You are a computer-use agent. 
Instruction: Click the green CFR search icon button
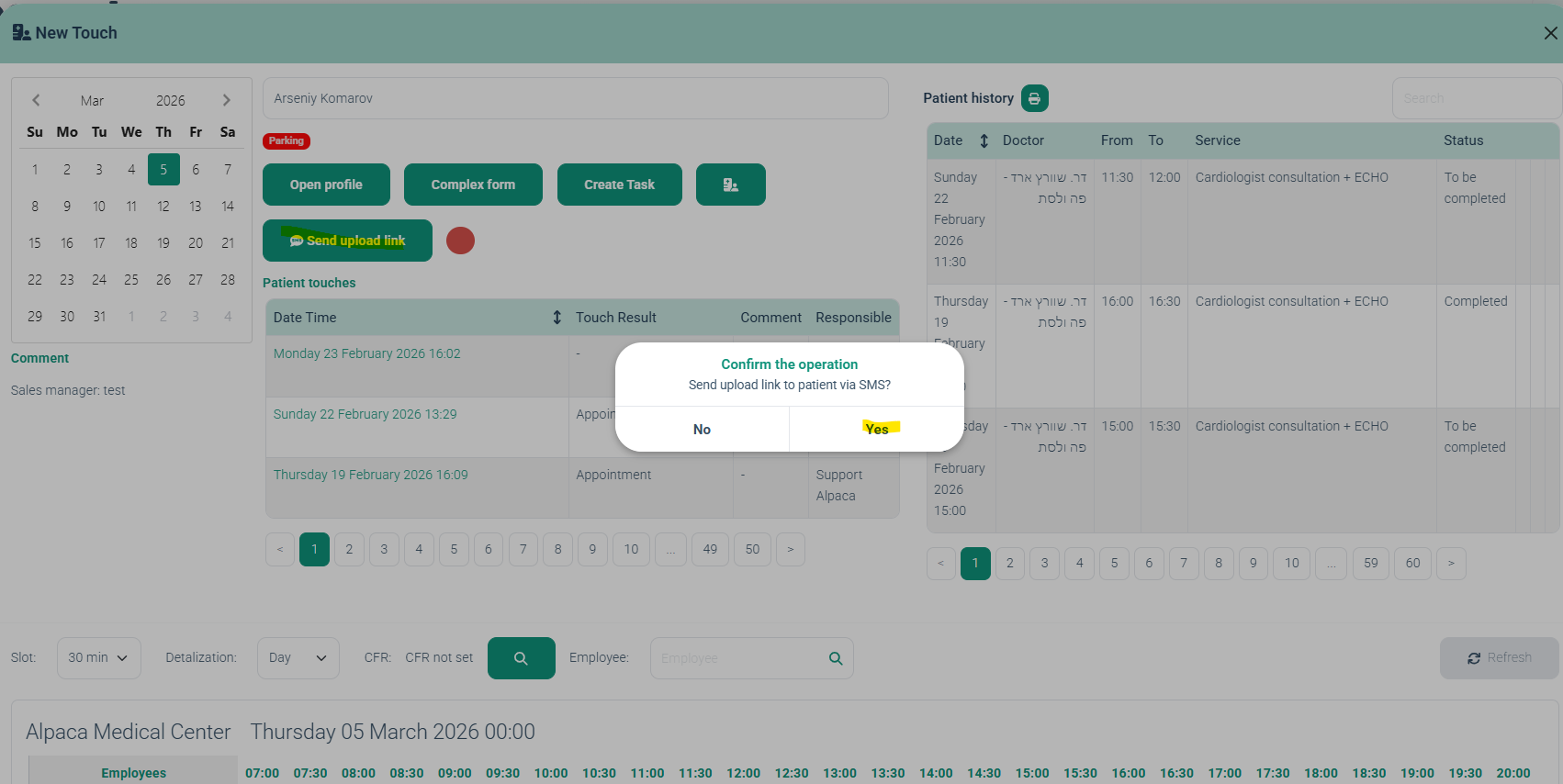521,658
